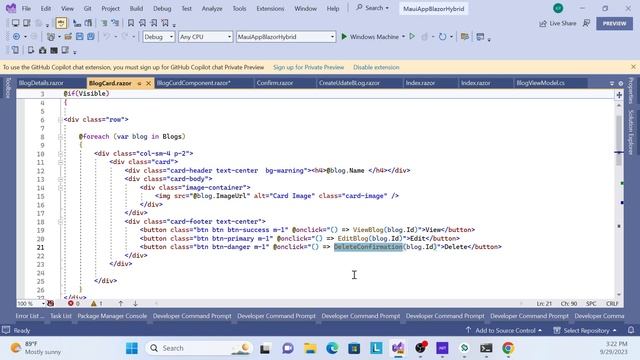Image resolution: width=640 pixels, height=360 pixels.
Task: Open the File menu
Action: pyautogui.click(x=27, y=8)
